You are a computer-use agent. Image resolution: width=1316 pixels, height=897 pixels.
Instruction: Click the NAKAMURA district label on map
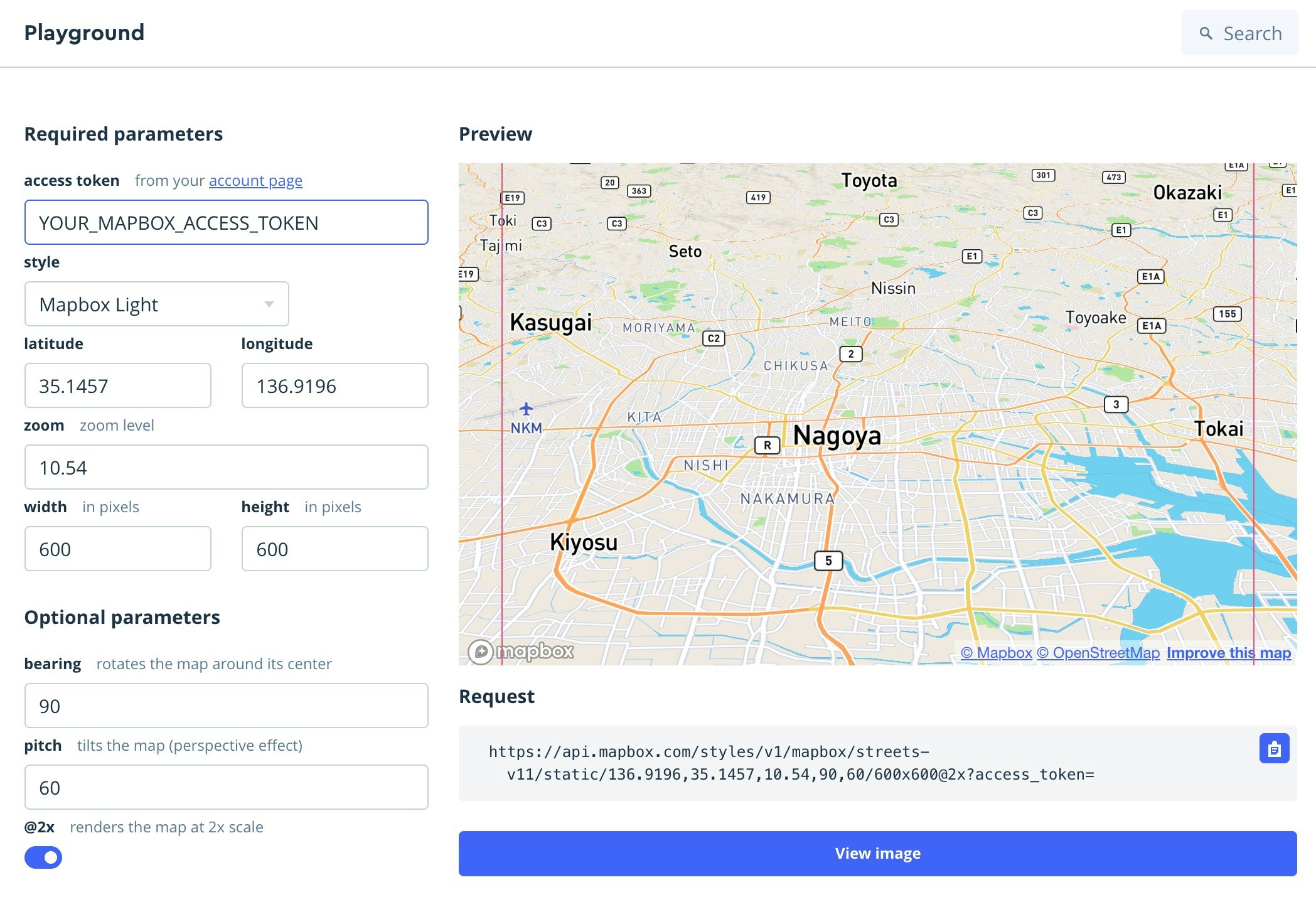click(x=788, y=498)
